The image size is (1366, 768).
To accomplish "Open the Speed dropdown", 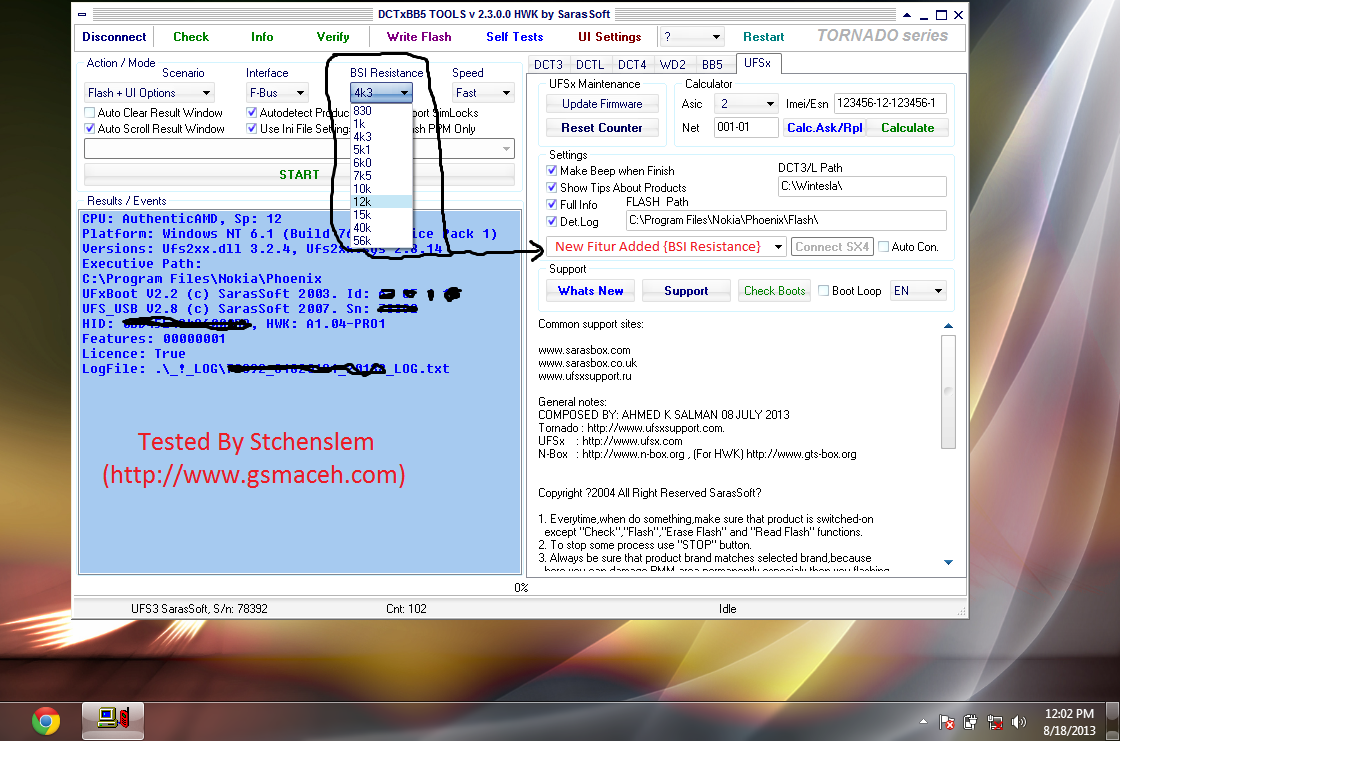I will [x=483, y=93].
